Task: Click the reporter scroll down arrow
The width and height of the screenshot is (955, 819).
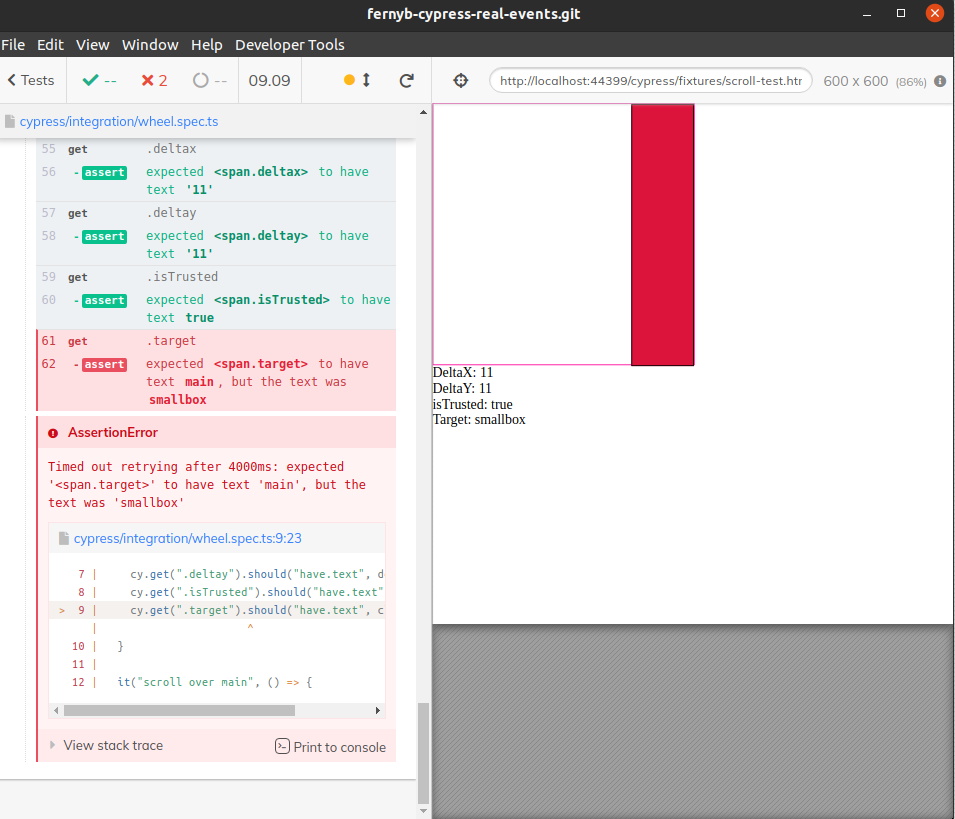Action: pos(423,811)
